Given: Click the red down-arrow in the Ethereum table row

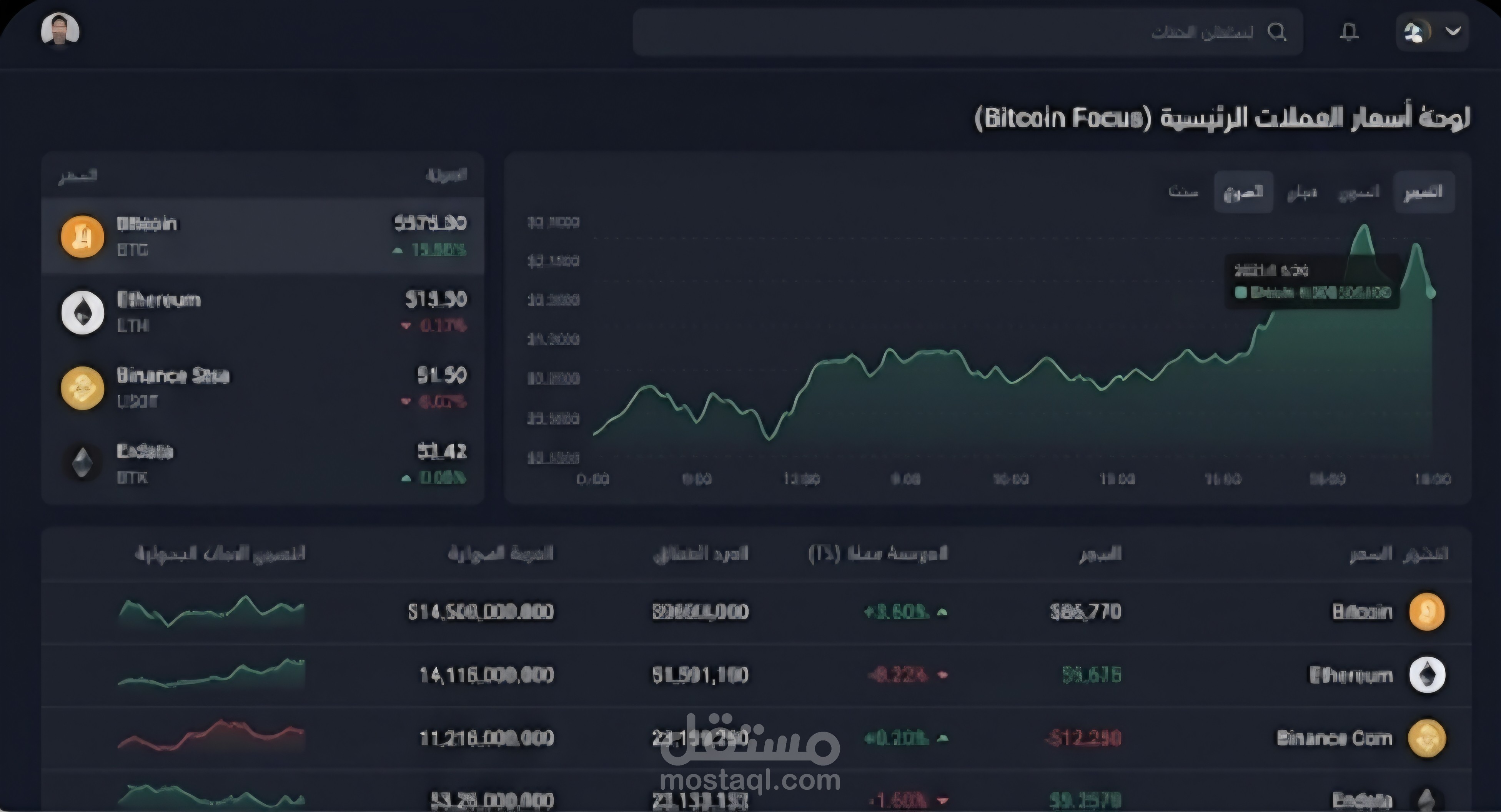Looking at the screenshot, I should point(942,675).
